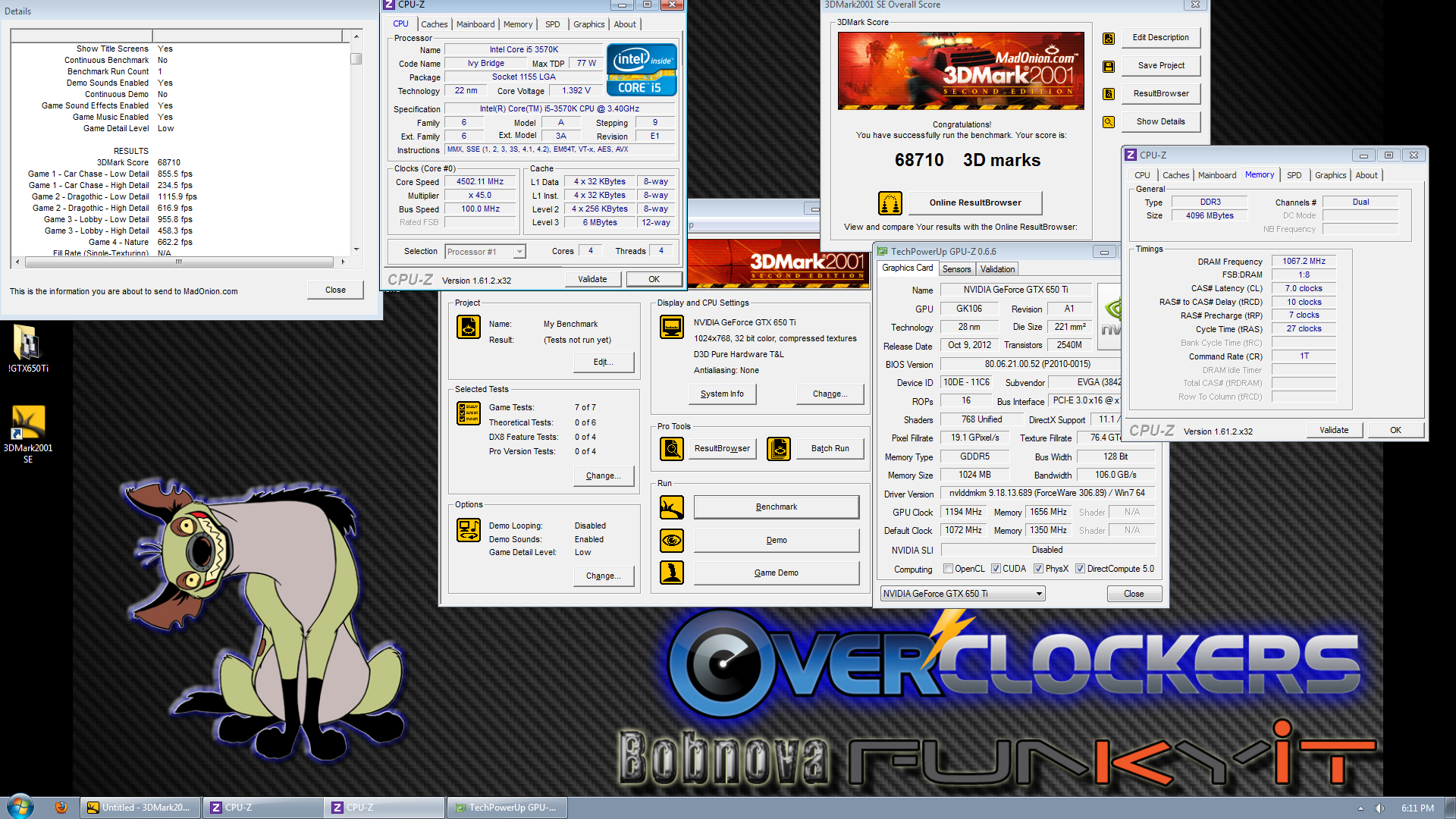Click the Save Project disk icon
Viewport: 1456px width, 819px height.
[1108, 67]
